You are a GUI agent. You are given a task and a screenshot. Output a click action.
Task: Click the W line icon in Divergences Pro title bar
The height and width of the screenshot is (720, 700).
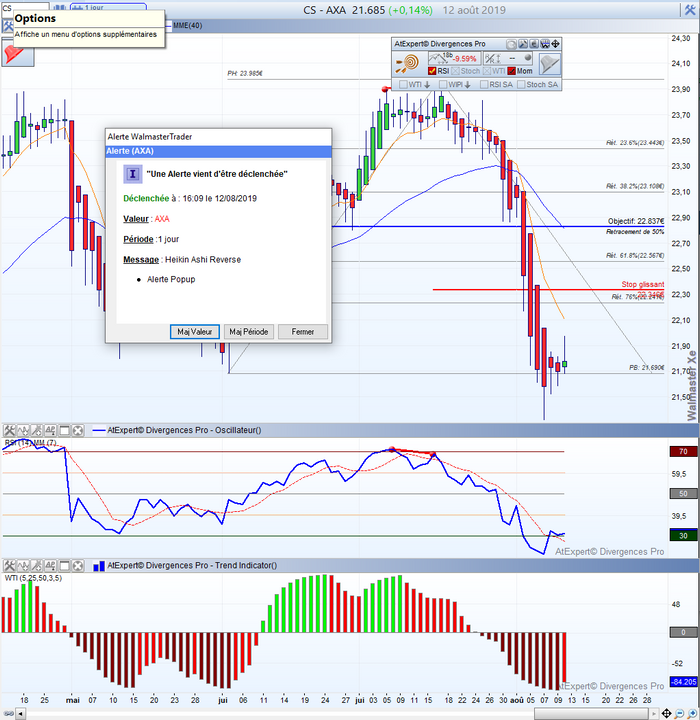click(x=545, y=44)
